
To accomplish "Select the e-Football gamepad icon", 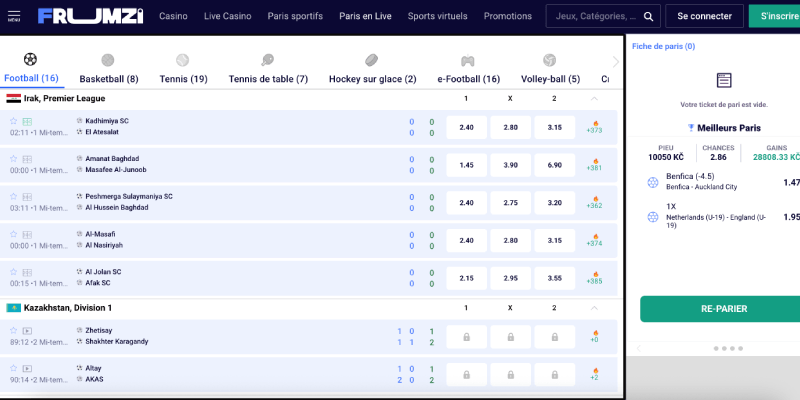I will click(x=468, y=61).
